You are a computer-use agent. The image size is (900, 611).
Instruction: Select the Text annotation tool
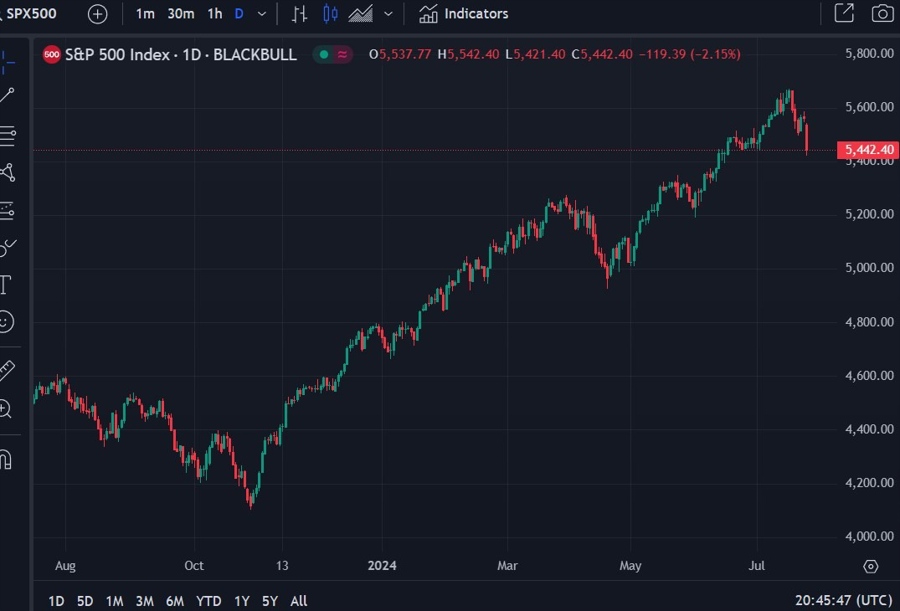[10, 283]
